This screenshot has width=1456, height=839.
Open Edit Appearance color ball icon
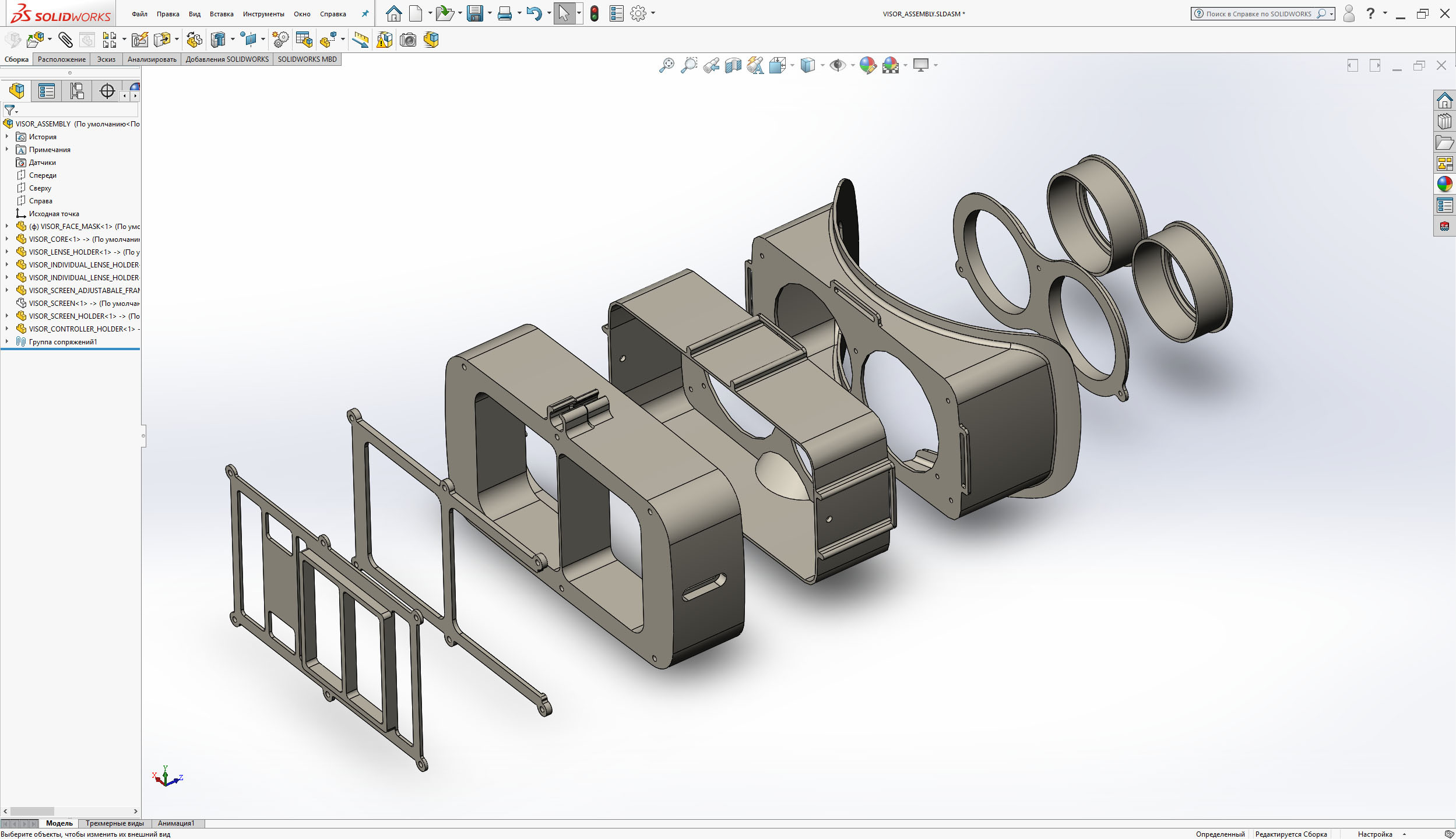[867, 65]
